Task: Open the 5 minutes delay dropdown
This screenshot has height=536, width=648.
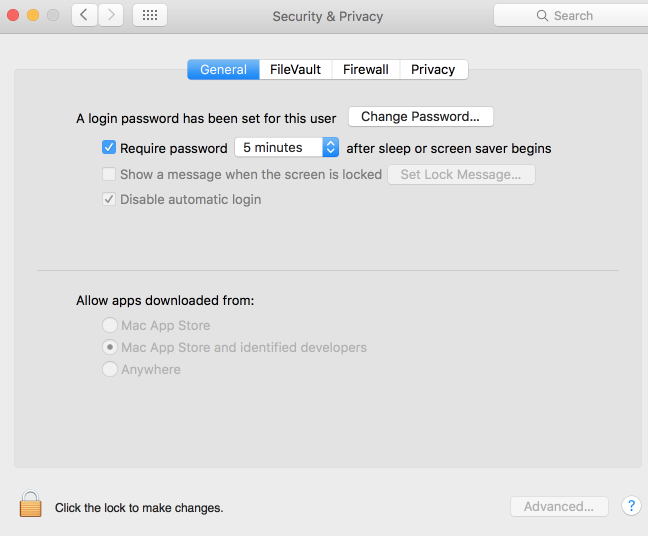Action: pos(287,147)
